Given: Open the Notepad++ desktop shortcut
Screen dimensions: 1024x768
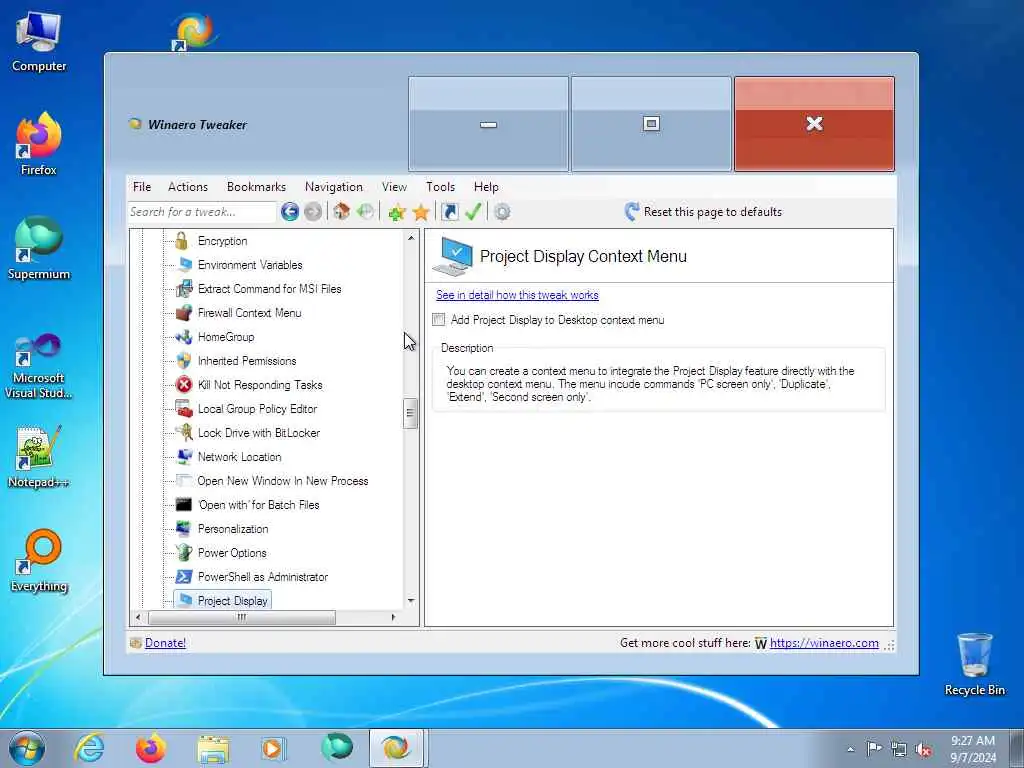Looking at the screenshot, I should (x=39, y=456).
